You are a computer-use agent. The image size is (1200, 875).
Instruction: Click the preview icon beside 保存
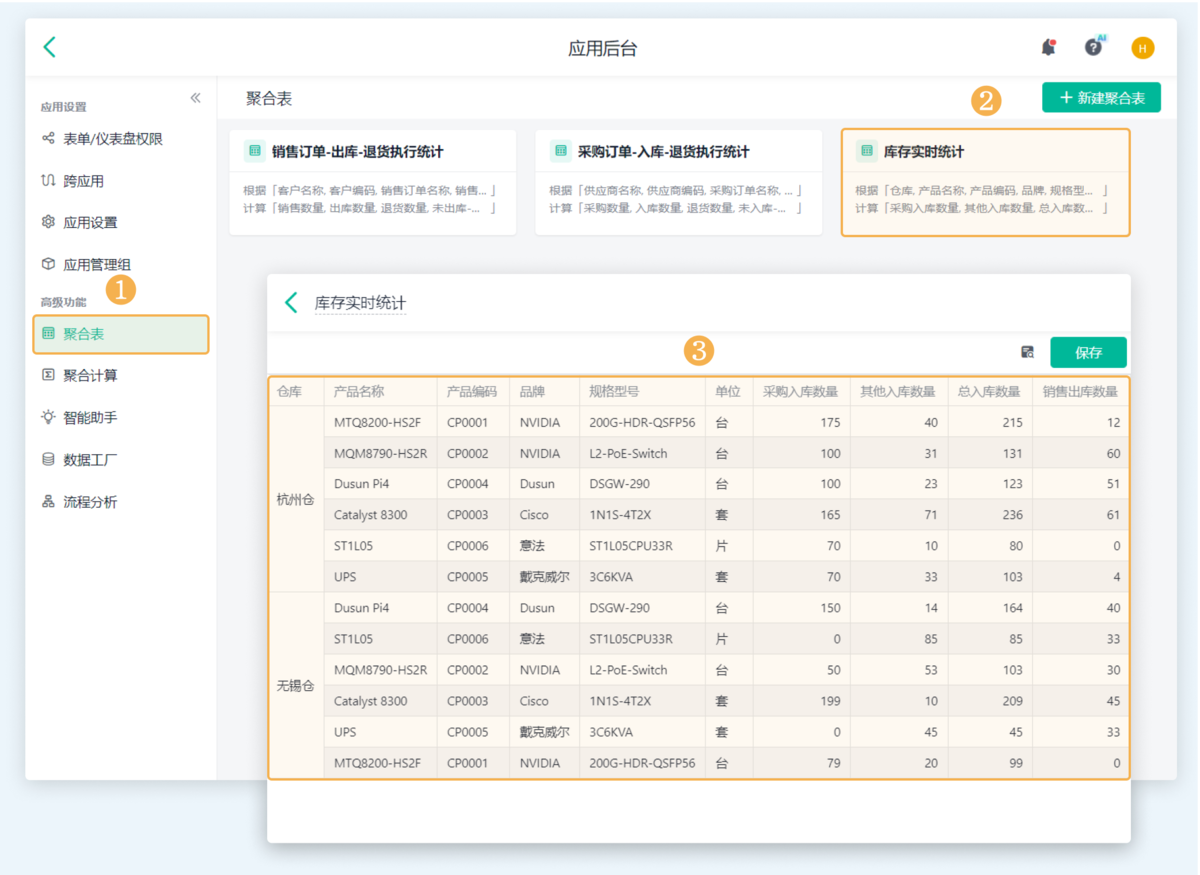[1027, 352]
